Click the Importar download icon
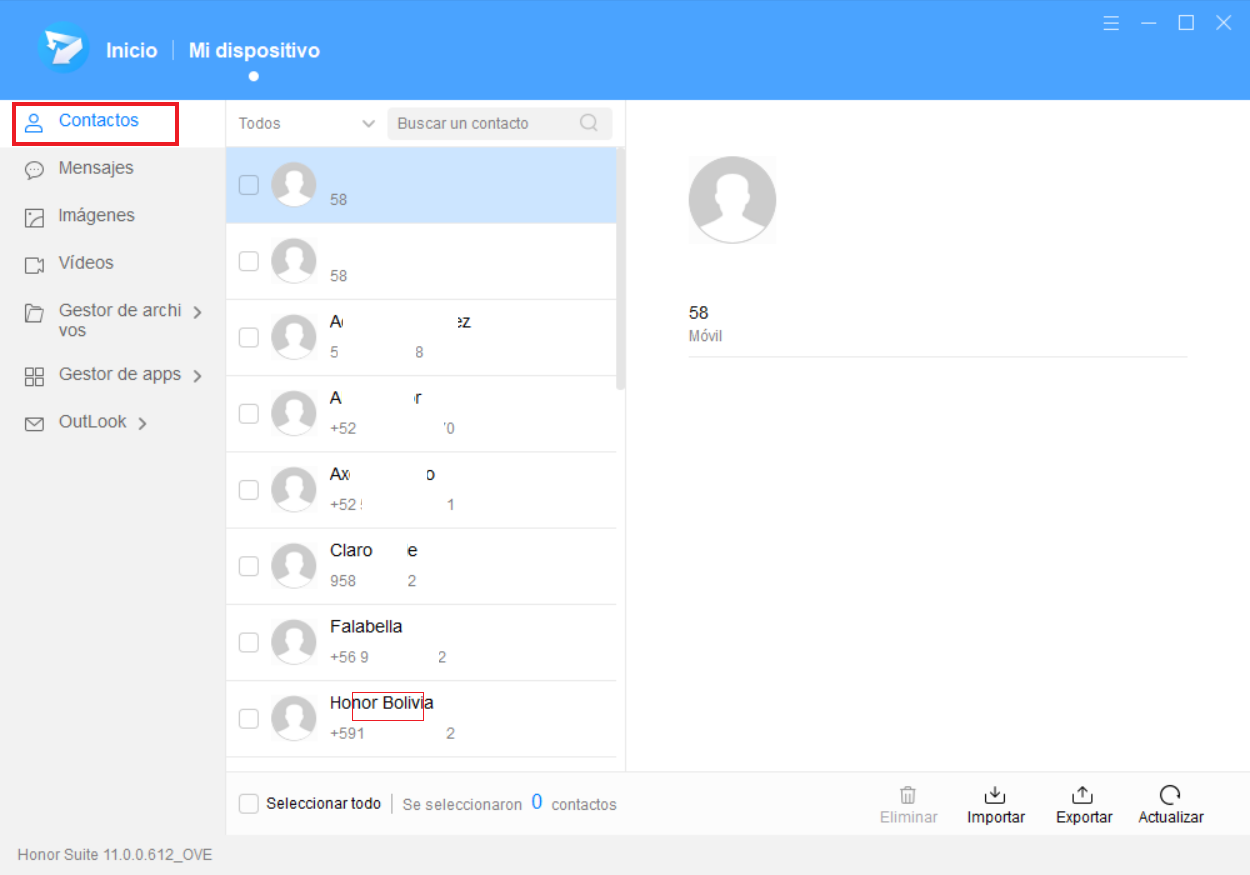 (995, 796)
